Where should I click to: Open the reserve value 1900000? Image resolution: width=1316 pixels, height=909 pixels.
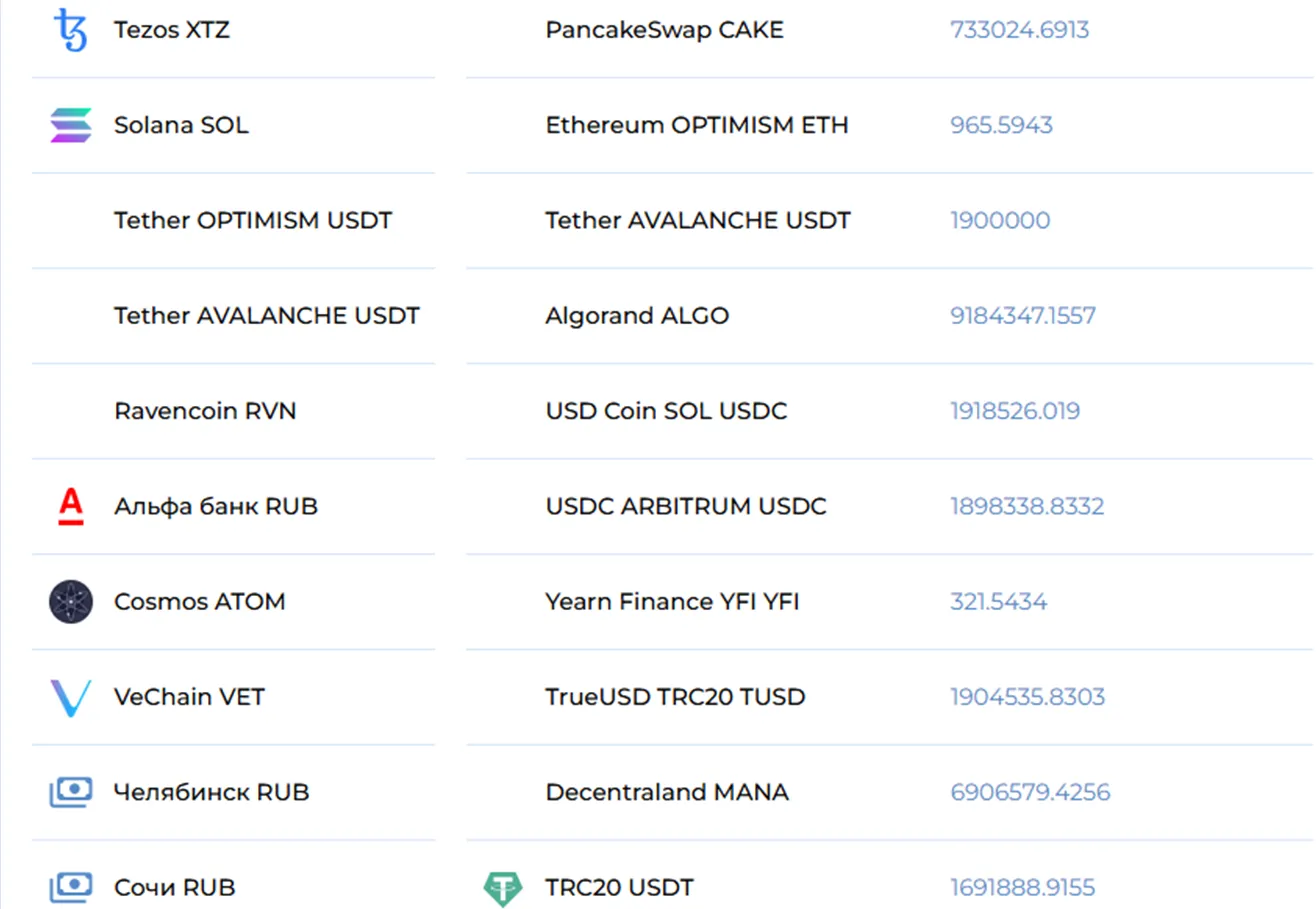(1000, 220)
